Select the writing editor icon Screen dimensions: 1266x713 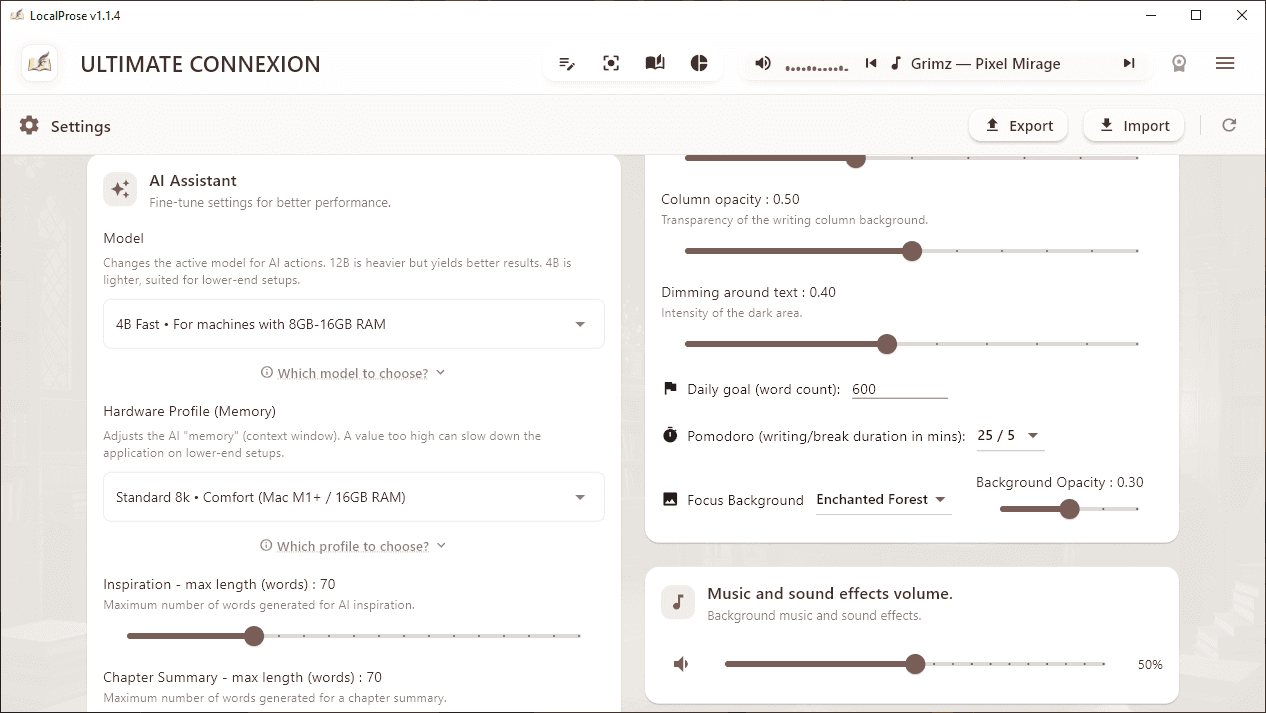click(567, 62)
